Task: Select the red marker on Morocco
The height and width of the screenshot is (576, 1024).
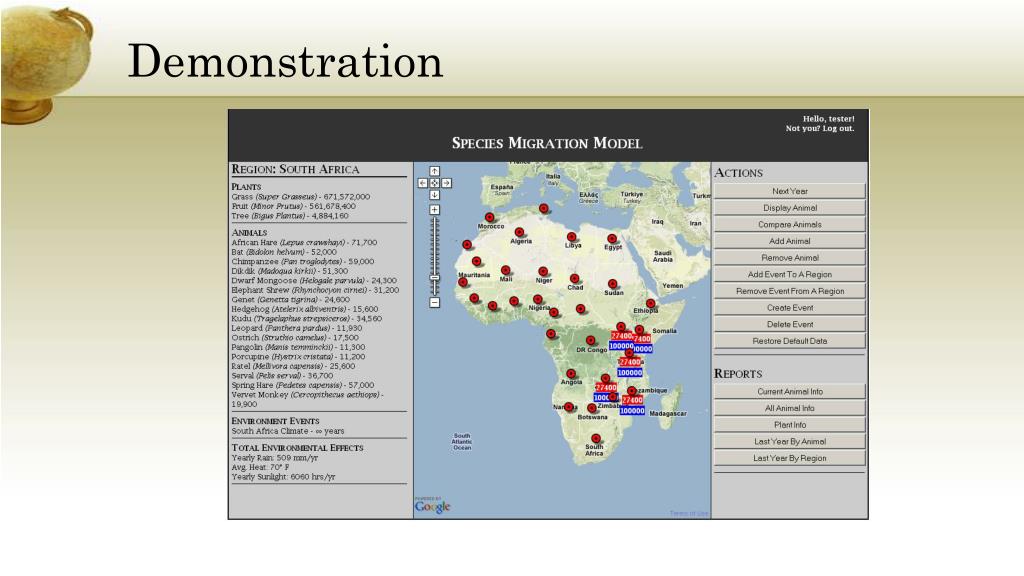Action: [x=489, y=217]
